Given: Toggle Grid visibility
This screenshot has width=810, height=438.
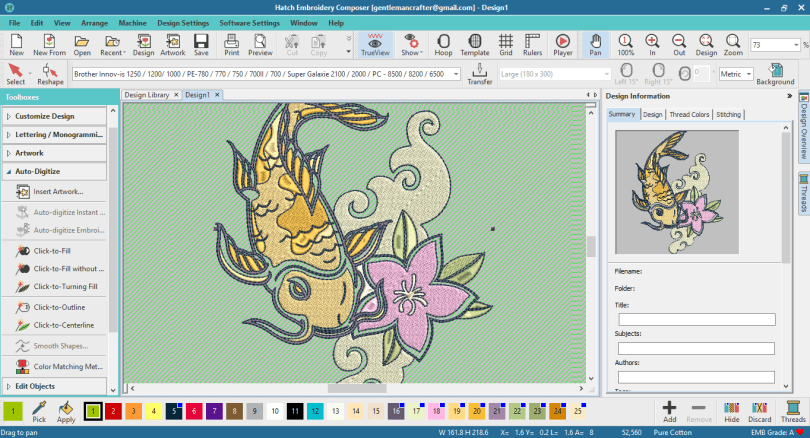Looking at the screenshot, I should point(506,44).
